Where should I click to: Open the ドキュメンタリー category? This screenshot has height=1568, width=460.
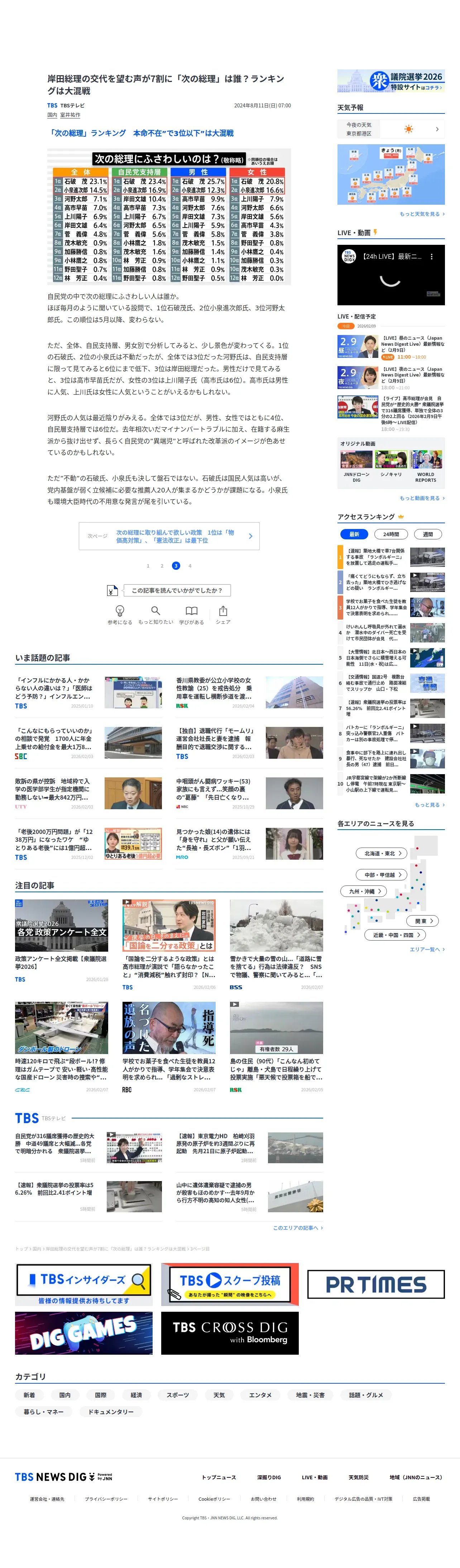(x=110, y=1412)
